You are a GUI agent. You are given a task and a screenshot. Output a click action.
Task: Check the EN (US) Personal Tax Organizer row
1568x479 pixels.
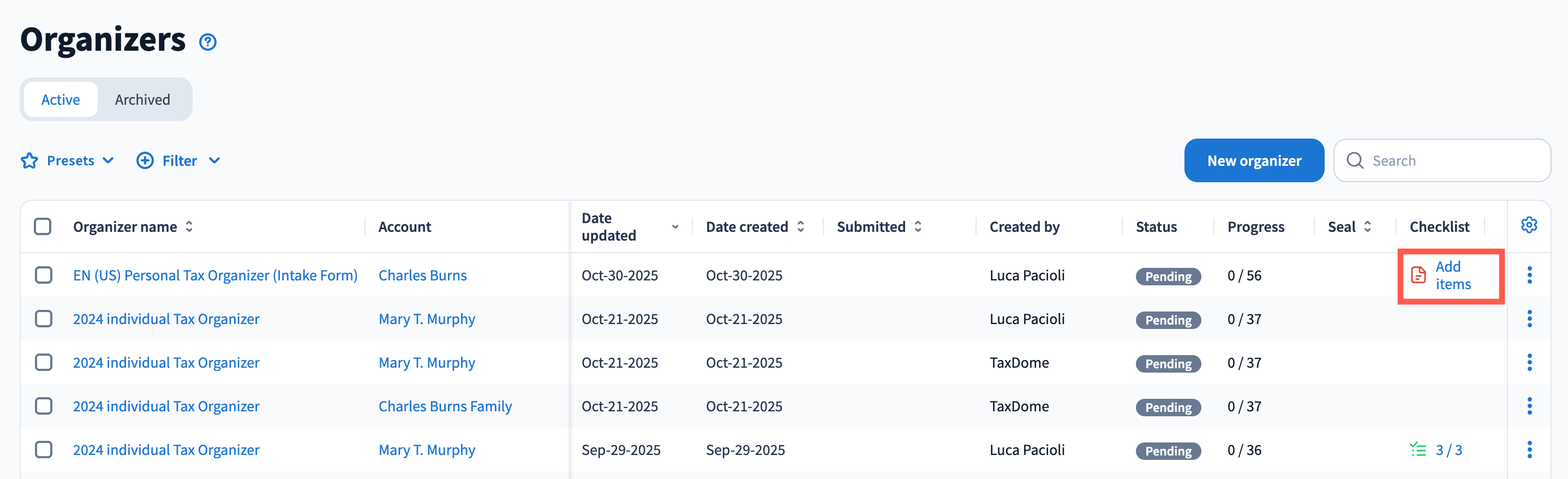tap(44, 275)
